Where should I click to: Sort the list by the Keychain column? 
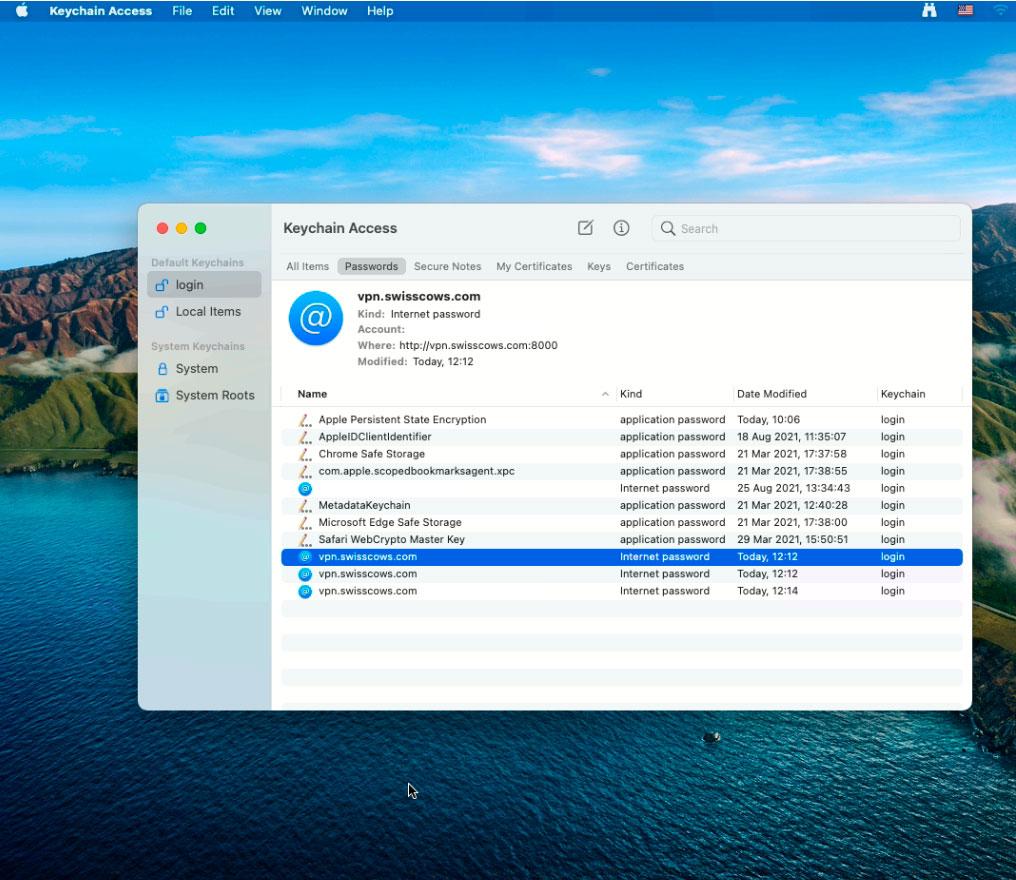(903, 394)
